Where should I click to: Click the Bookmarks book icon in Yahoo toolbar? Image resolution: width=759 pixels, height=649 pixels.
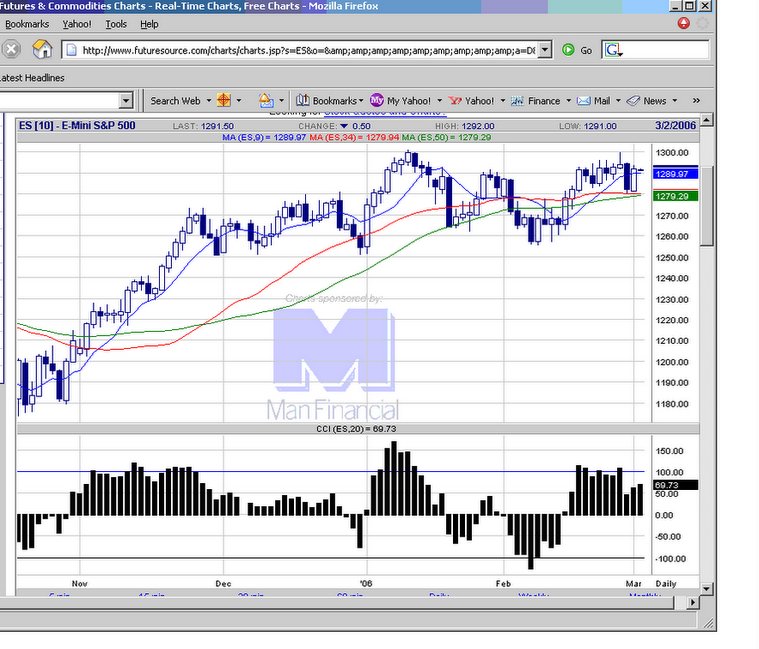303,100
